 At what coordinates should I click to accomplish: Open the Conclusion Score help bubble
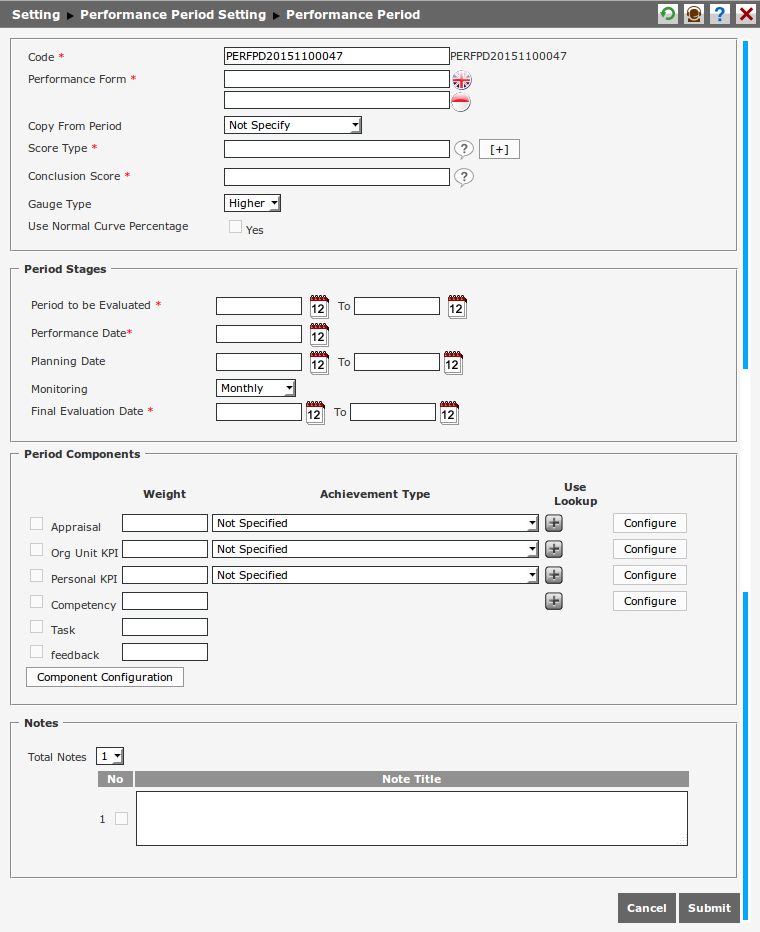coord(463,177)
